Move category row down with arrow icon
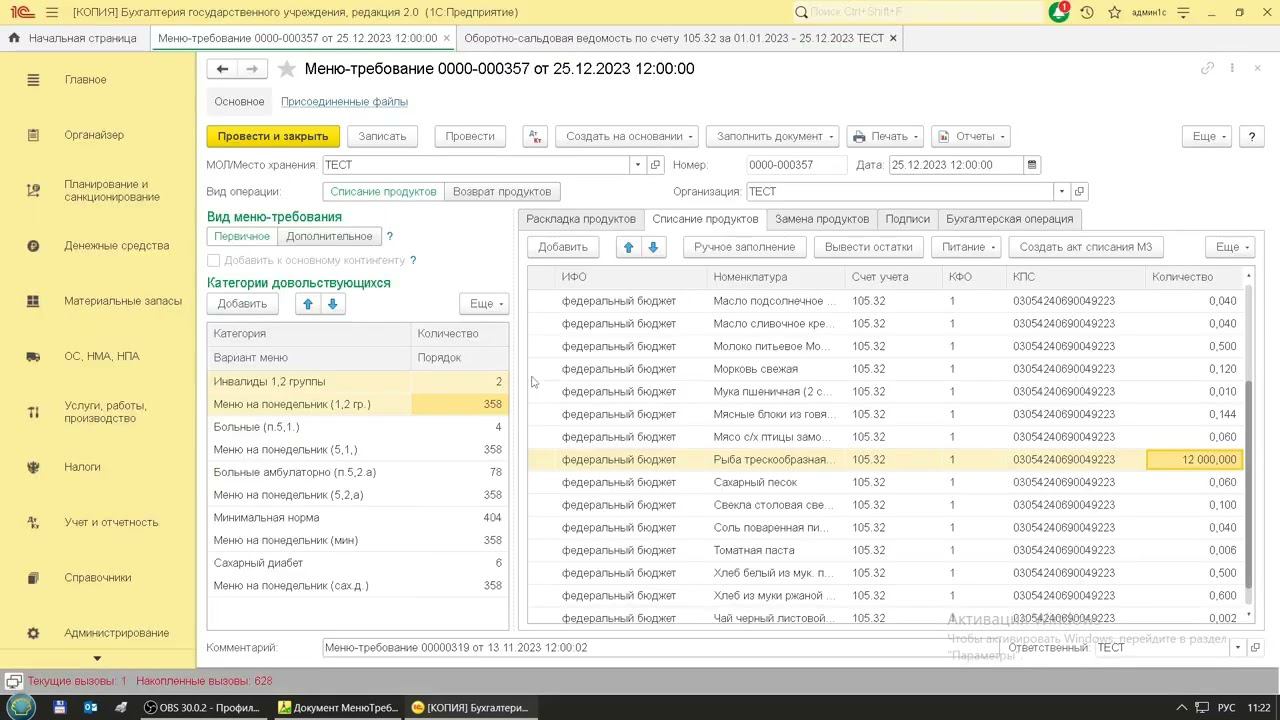Image resolution: width=1280 pixels, height=720 pixels. [x=333, y=304]
